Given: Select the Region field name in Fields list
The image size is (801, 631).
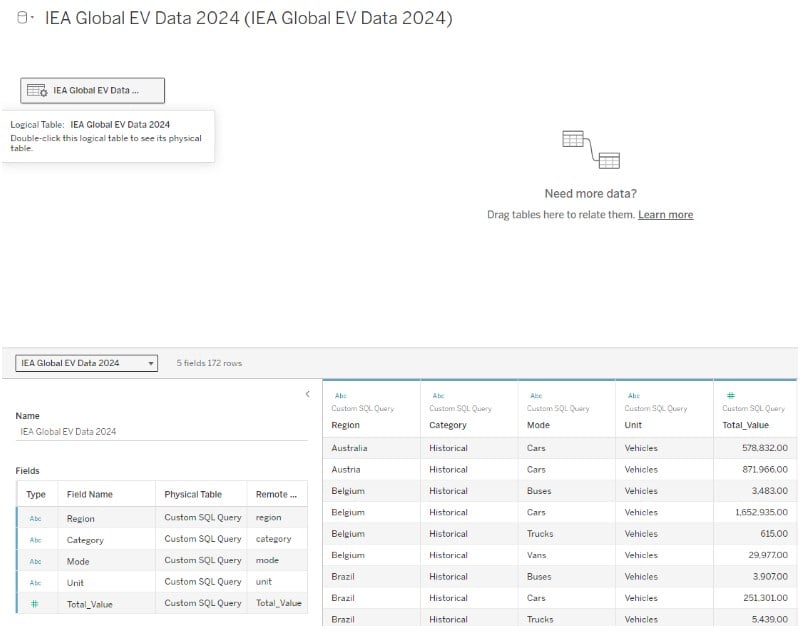Looking at the screenshot, I should coord(80,519).
